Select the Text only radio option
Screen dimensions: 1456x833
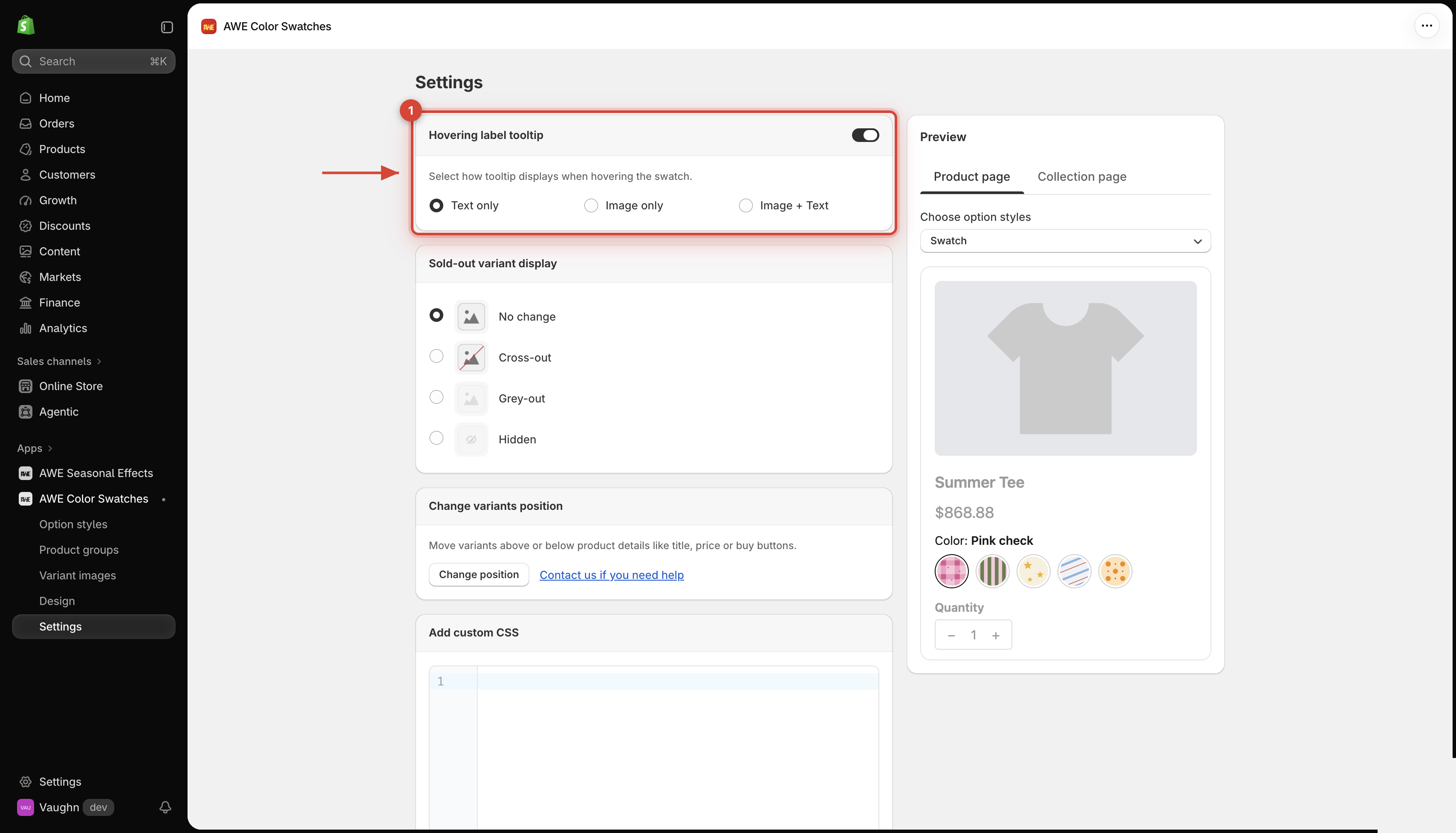[x=436, y=205]
